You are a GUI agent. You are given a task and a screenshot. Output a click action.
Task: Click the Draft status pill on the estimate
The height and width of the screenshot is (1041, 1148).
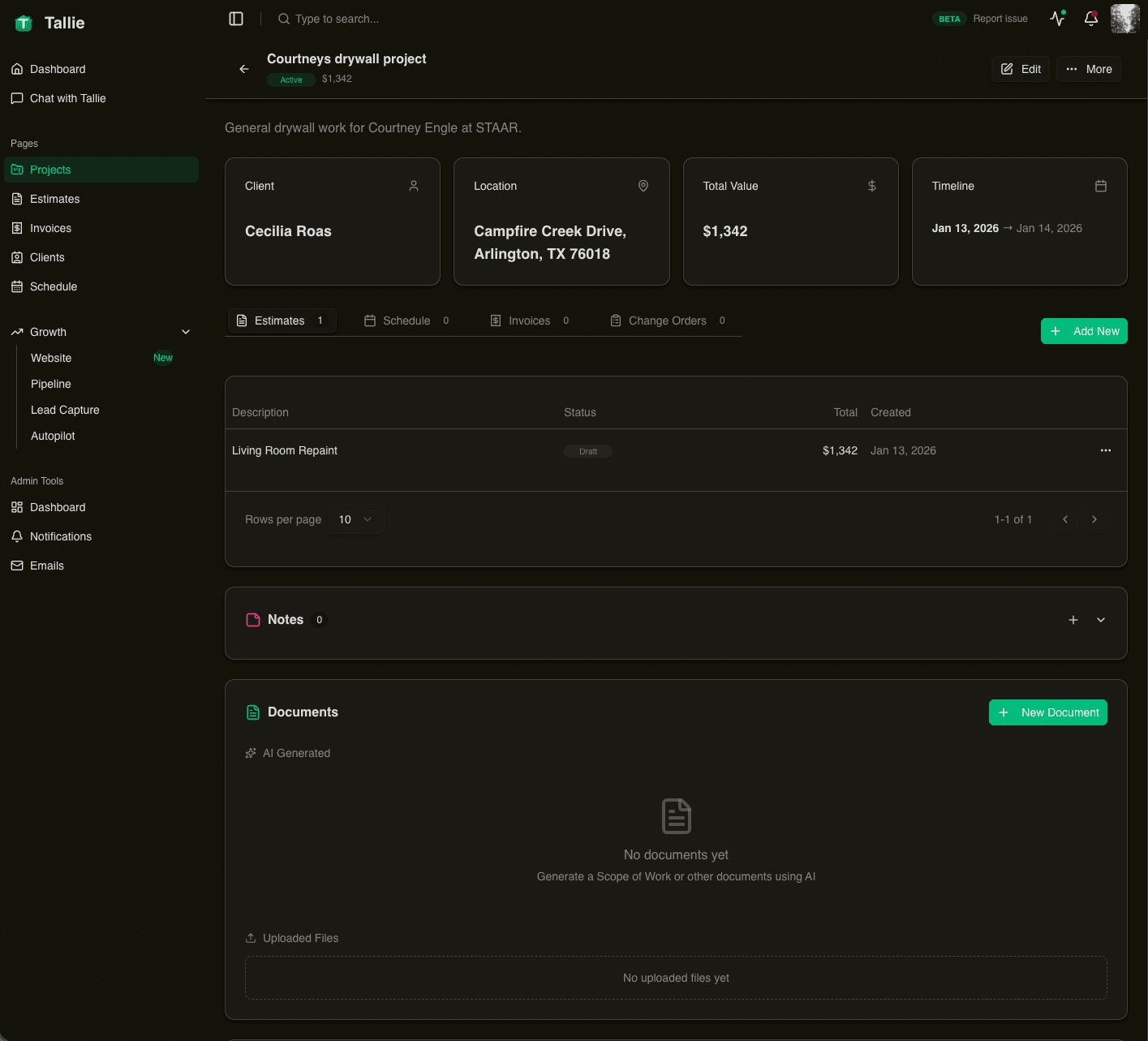pos(587,450)
